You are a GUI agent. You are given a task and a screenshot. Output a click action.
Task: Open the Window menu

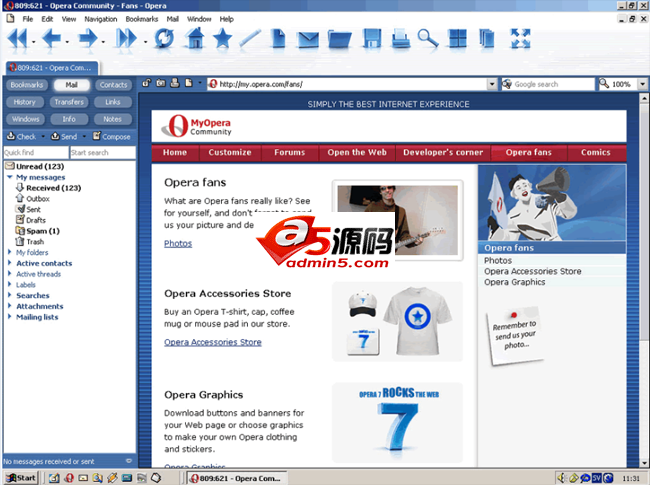(x=199, y=19)
